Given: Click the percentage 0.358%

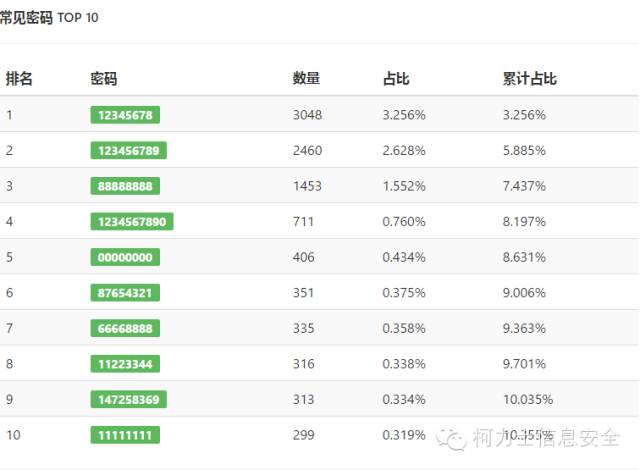Looking at the screenshot, I should (404, 328).
